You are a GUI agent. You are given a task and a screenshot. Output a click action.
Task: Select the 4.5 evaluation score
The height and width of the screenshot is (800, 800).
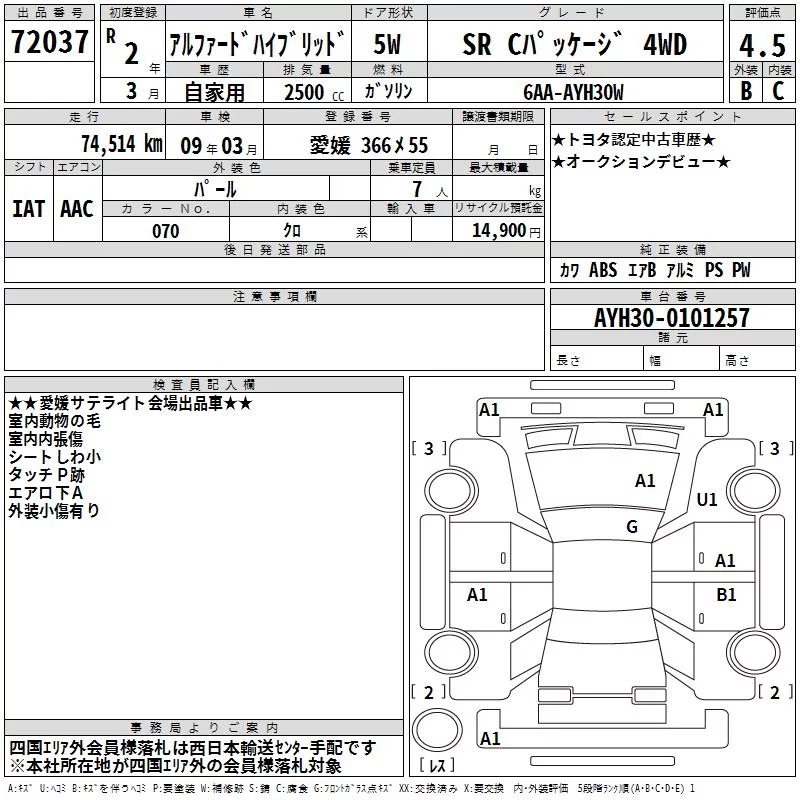click(x=762, y=45)
